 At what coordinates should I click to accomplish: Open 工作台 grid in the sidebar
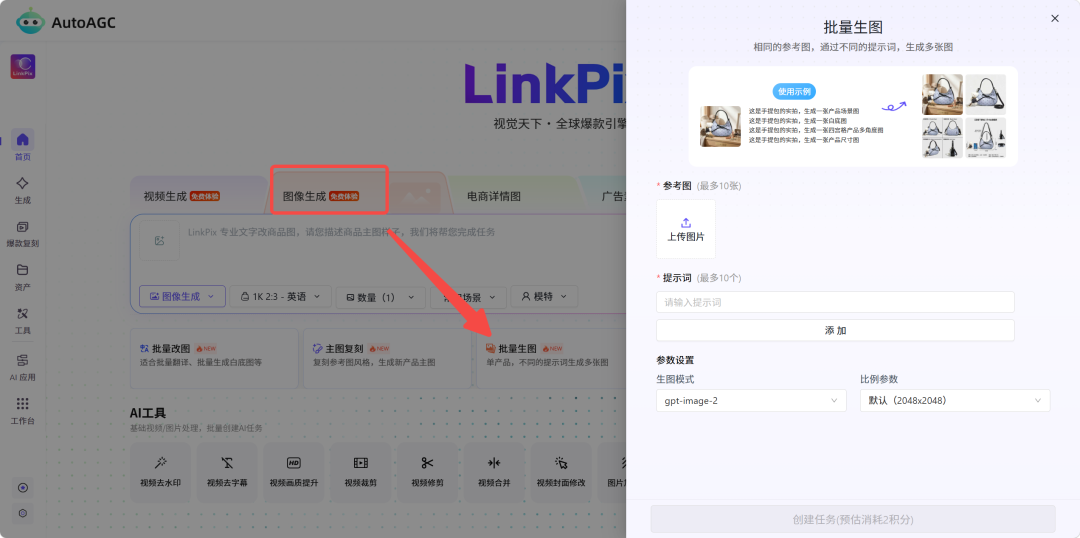coord(23,411)
